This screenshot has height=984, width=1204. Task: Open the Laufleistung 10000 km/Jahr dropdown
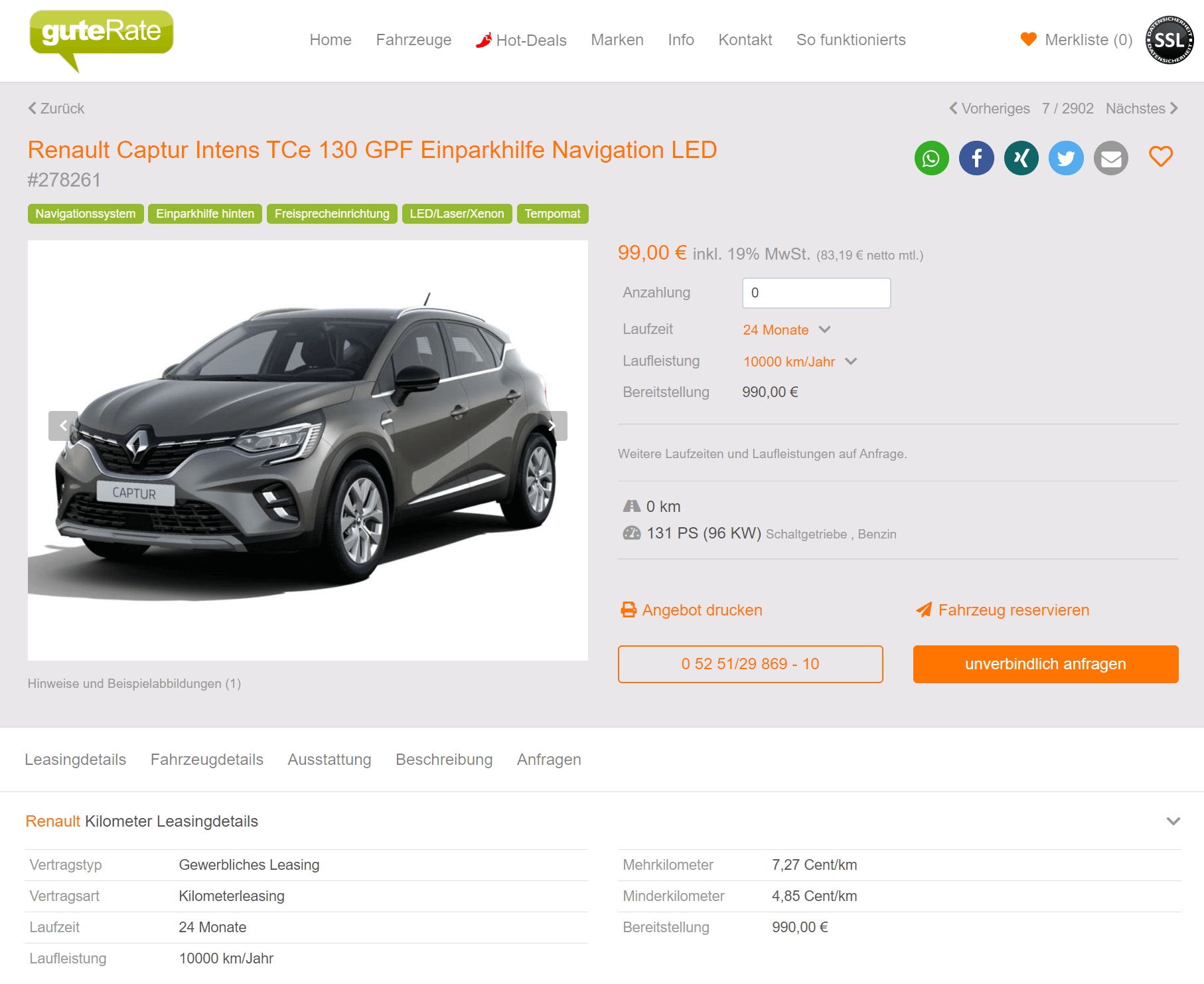(x=800, y=362)
